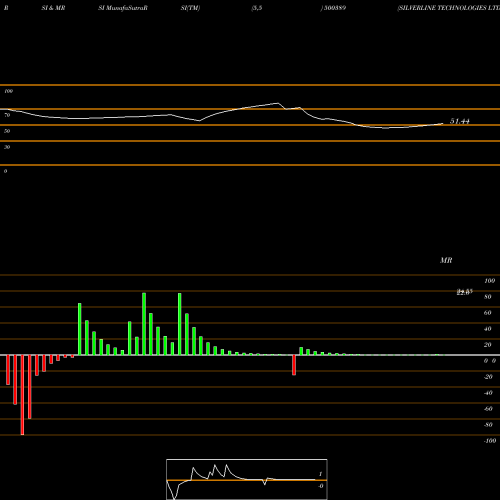
Task: Click the SI MunafaSutraR header label
Action: [123, 8]
